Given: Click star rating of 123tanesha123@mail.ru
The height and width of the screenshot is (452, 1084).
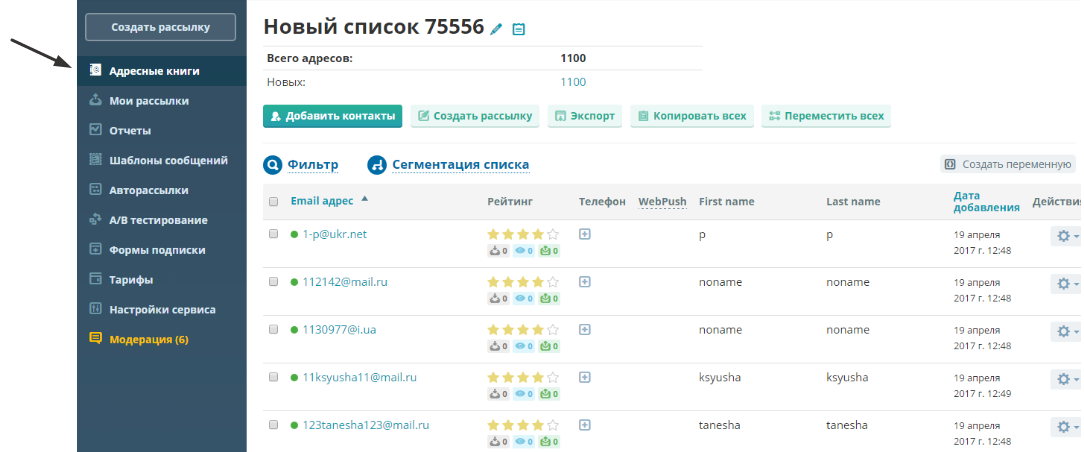Looking at the screenshot, I should (x=523, y=425).
